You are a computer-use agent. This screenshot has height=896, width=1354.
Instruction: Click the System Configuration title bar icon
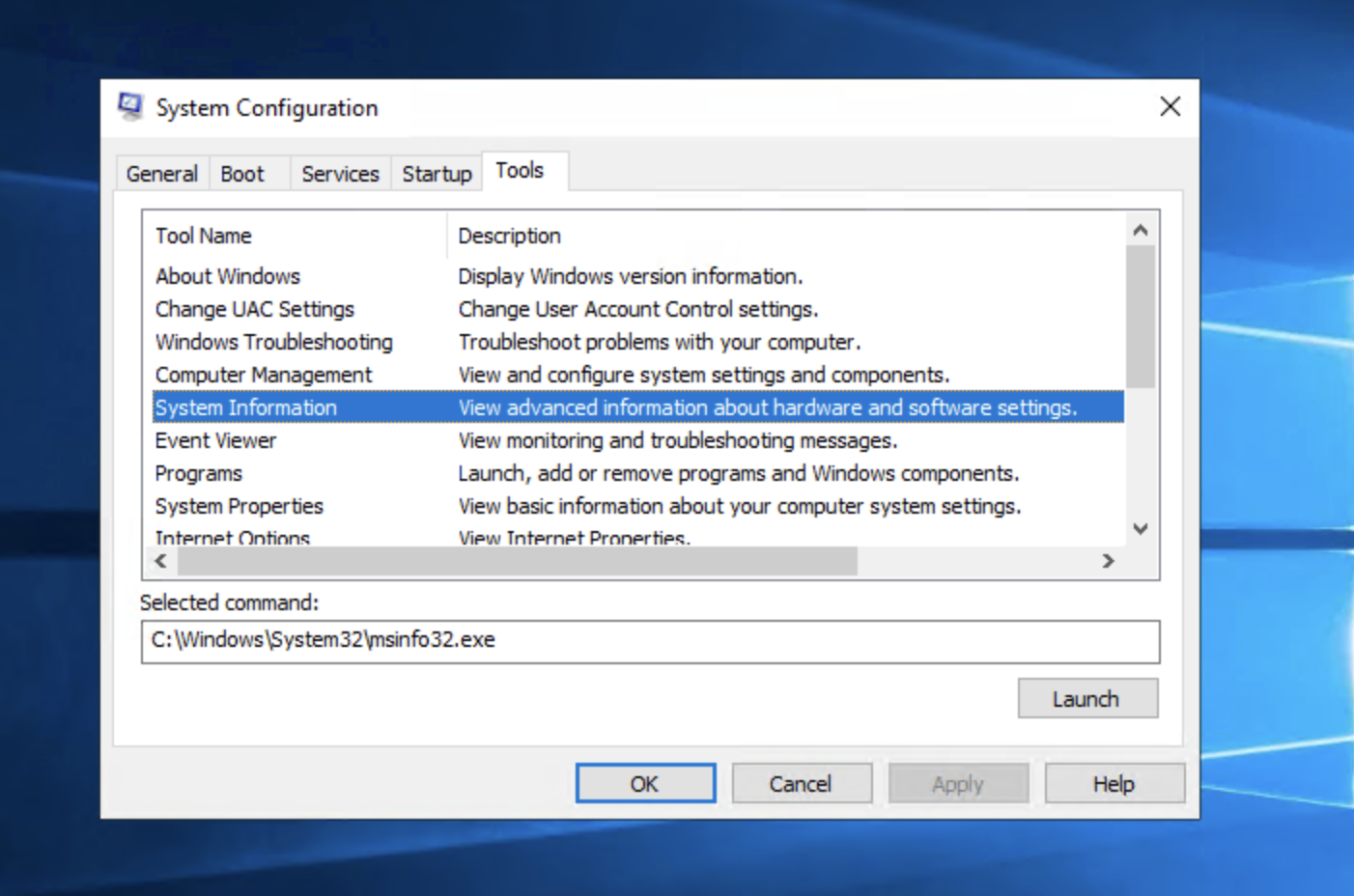tap(130, 106)
